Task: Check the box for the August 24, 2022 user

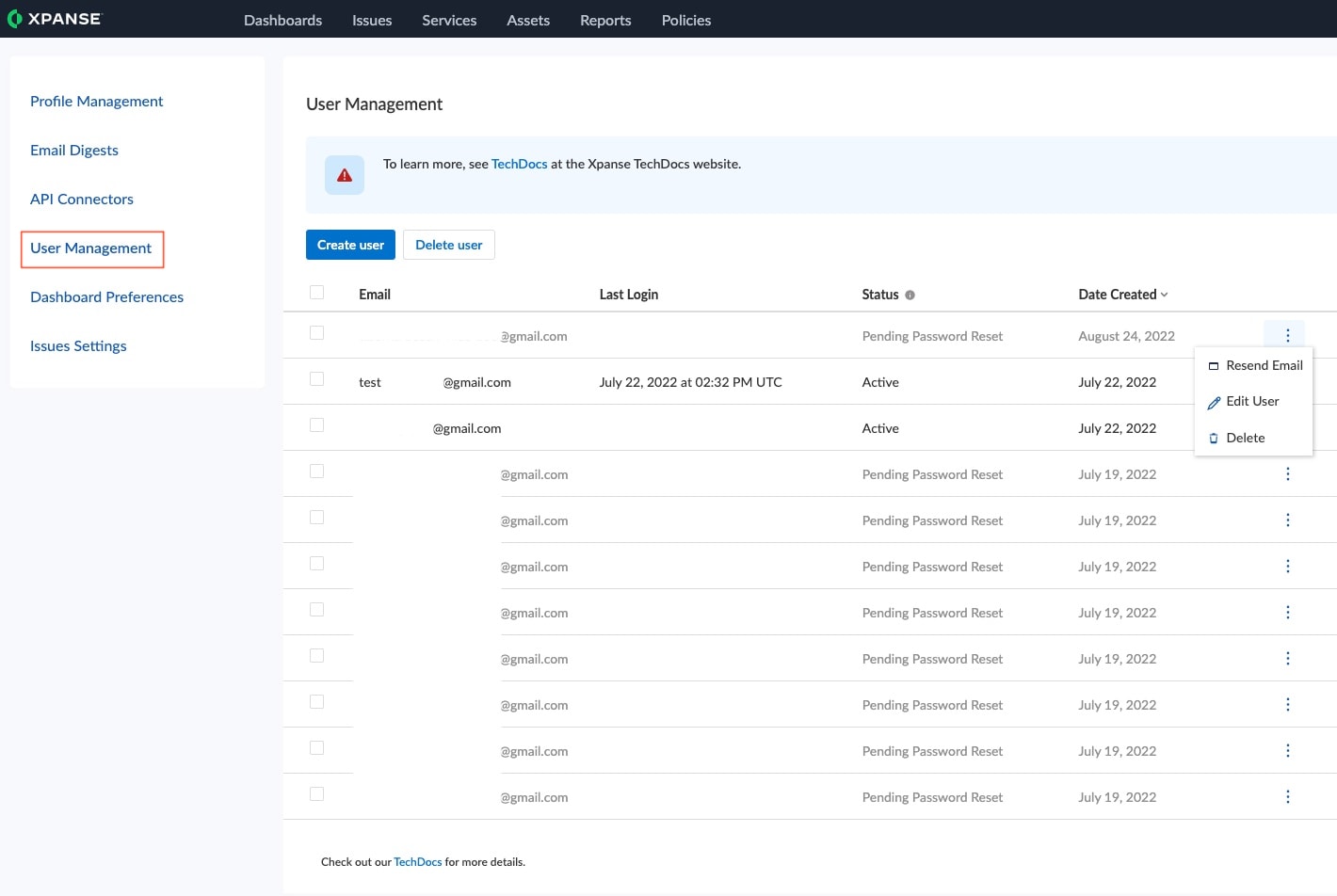Action: coord(317,333)
